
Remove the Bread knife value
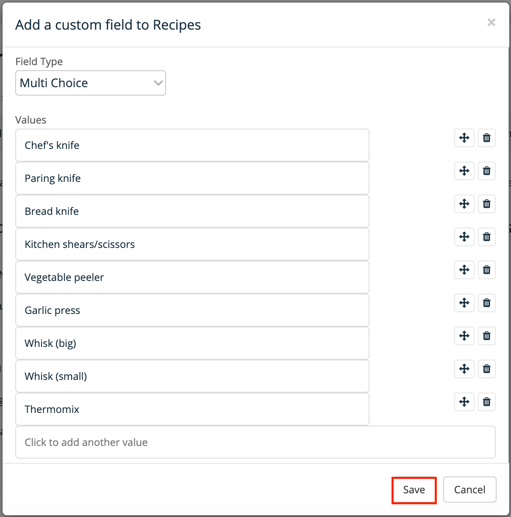pyautogui.click(x=487, y=204)
